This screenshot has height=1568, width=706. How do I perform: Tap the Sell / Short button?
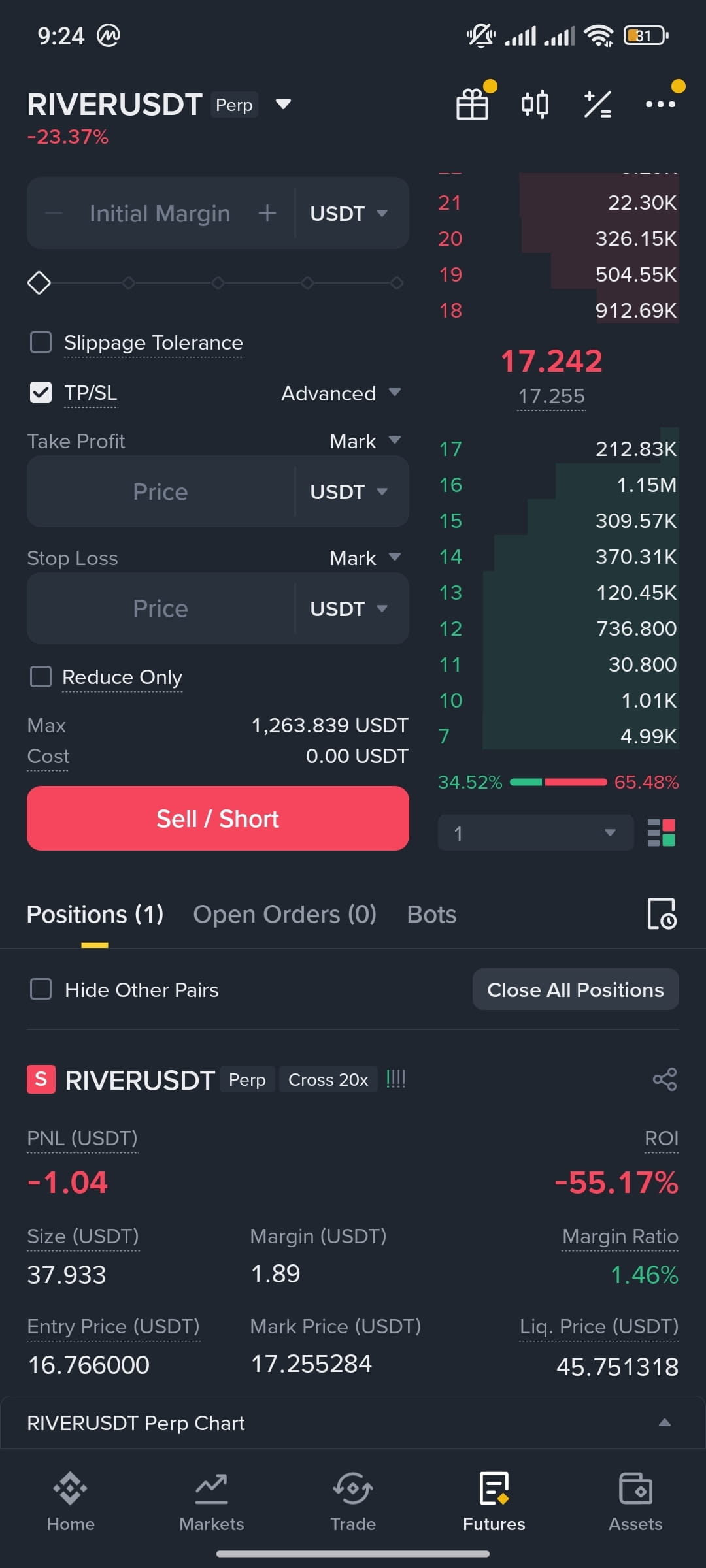point(218,819)
